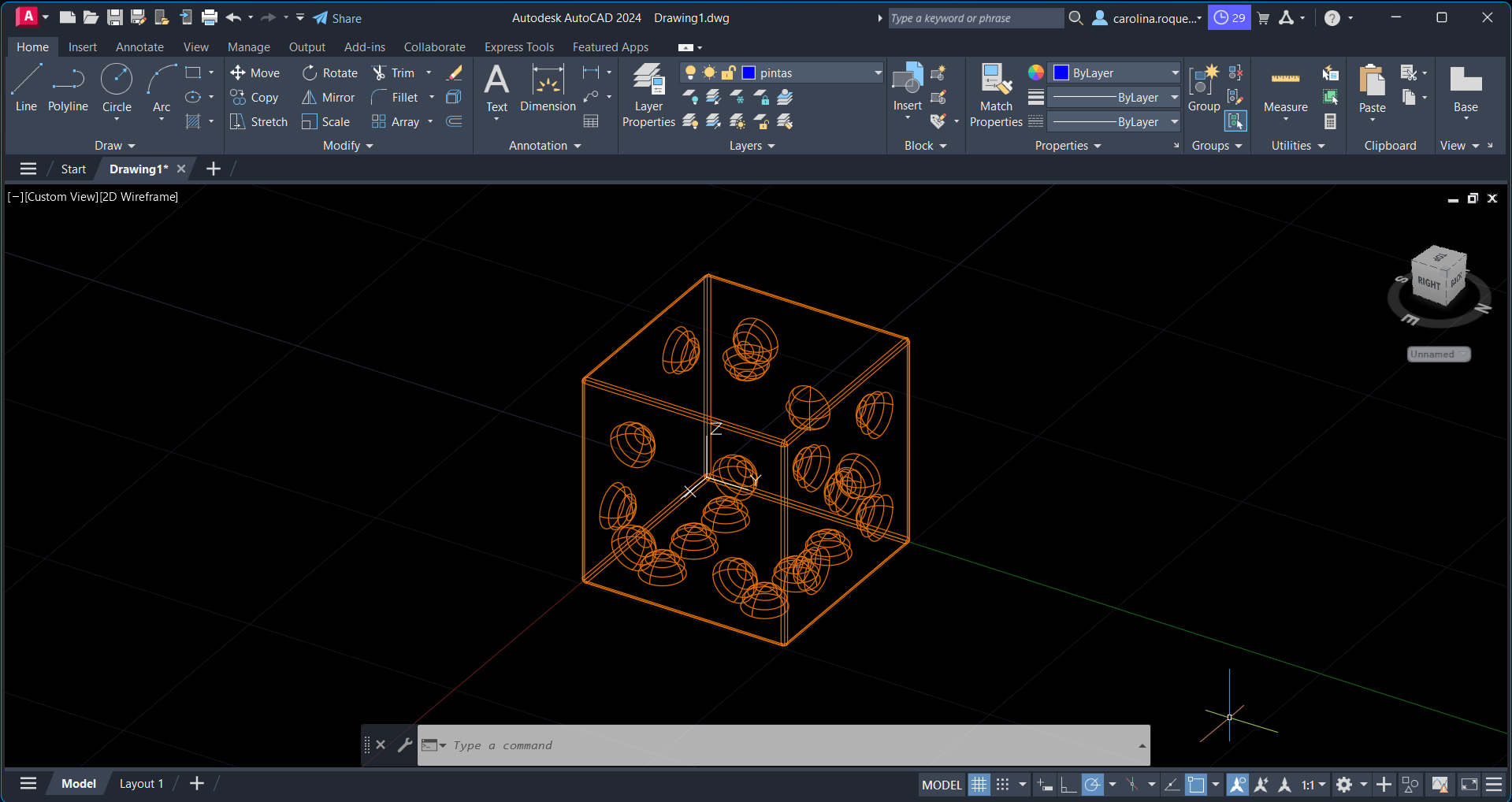Activate the Trim tool
1512x802 pixels.
[x=393, y=73]
